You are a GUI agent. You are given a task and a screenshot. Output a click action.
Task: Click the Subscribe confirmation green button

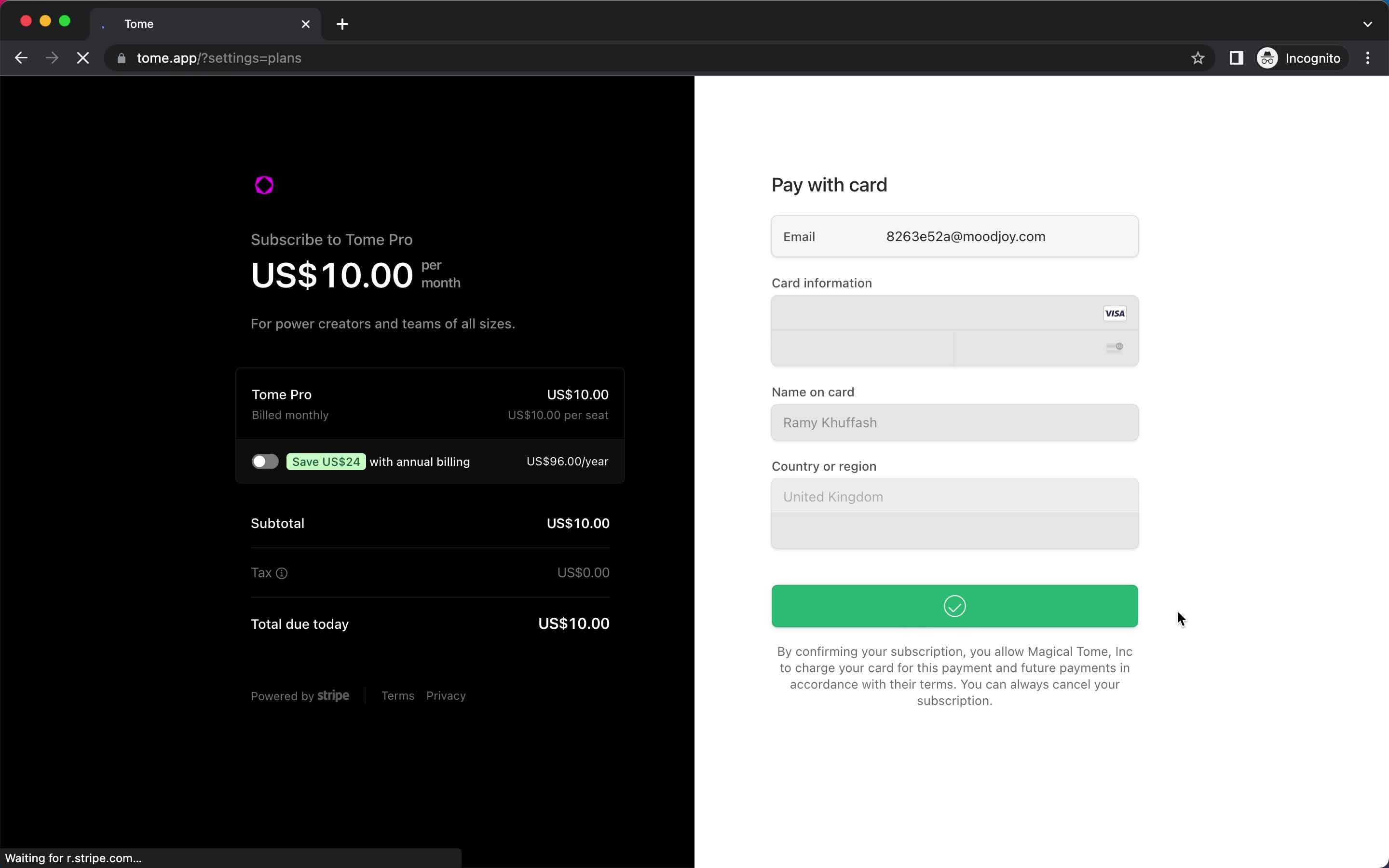[x=954, y=606]
